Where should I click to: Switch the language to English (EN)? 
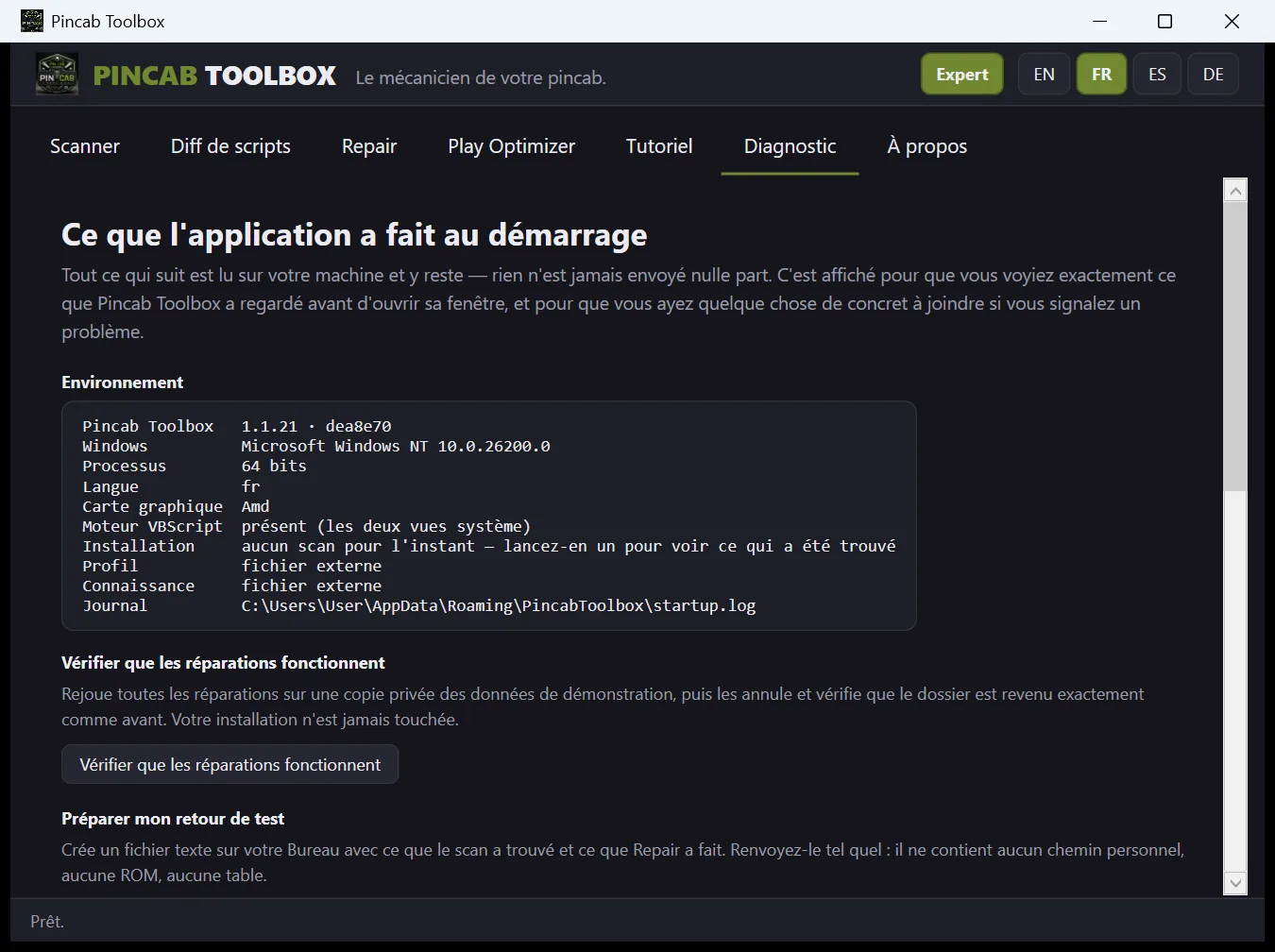pyautogui.click(x=1044, y=75)
